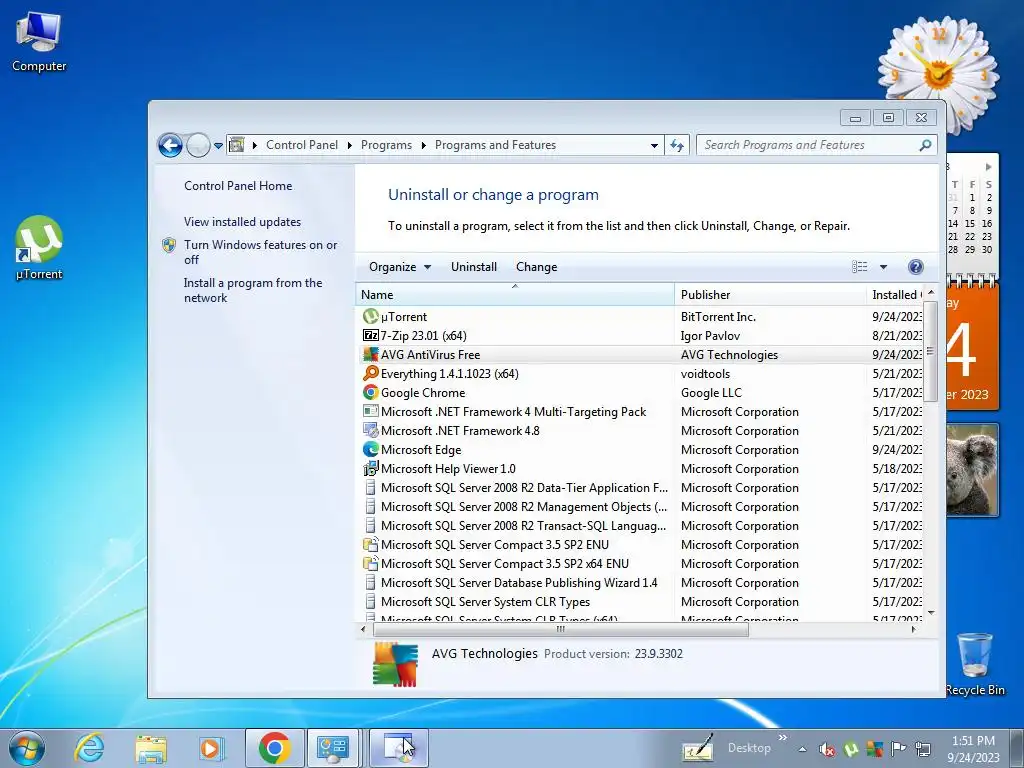Click the .NET Framework 4.8 row icon
Image resolution: width=1024 pixels, height=768 pixels.
pyautogui.click(x=370, y=430)
